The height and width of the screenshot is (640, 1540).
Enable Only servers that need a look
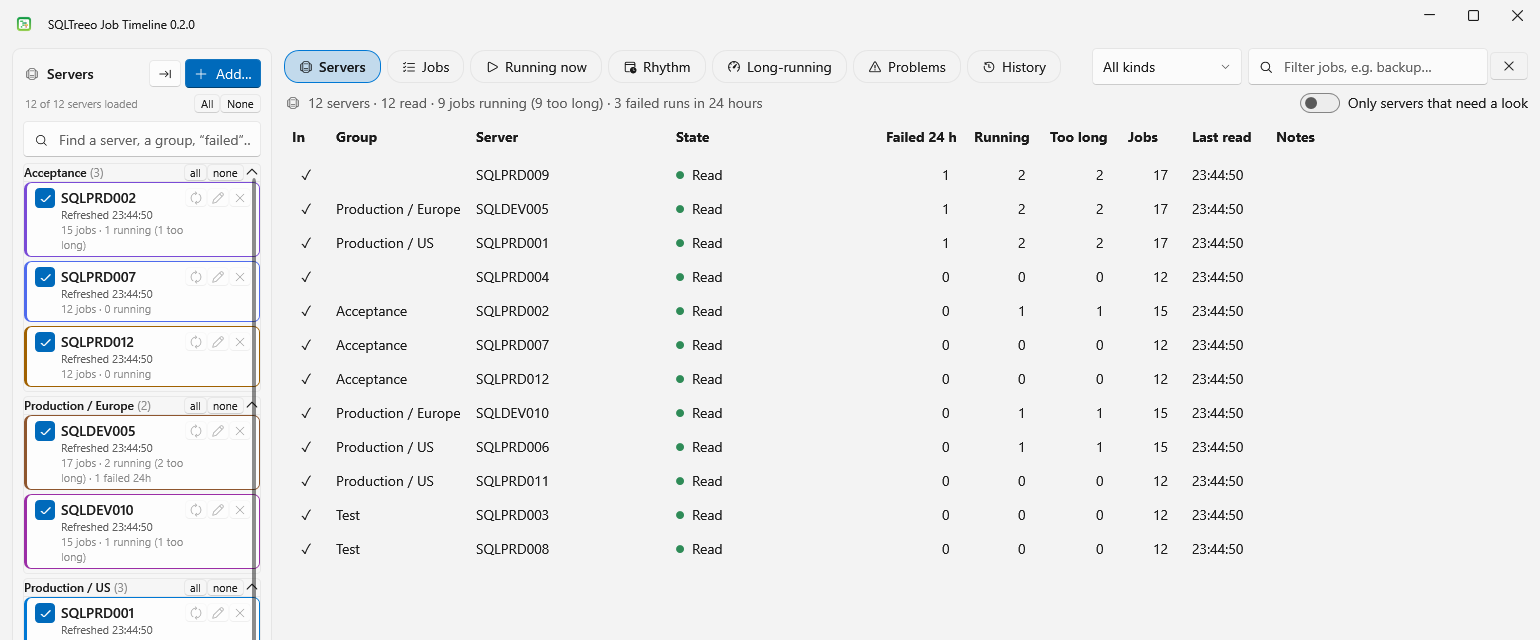click(x=1320, y=103)
